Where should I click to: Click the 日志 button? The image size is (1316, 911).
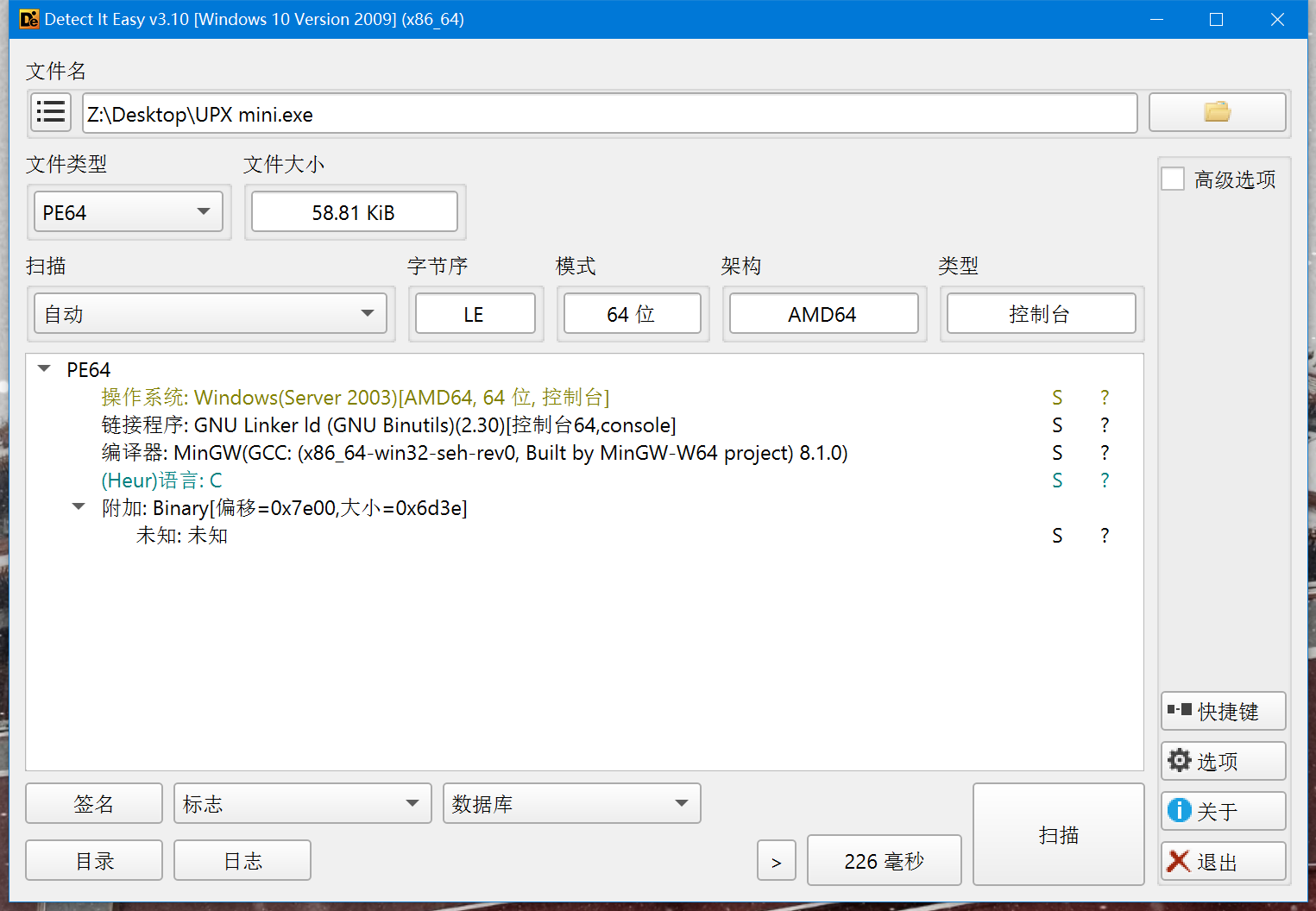pos(242,860)
